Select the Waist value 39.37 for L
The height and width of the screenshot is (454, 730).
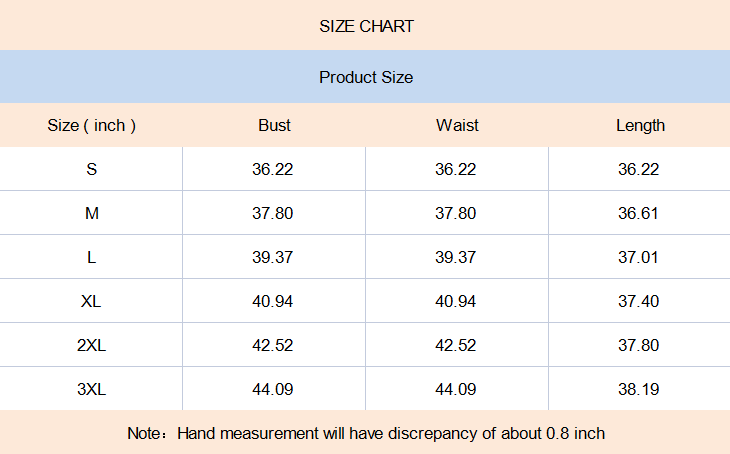coord(456,257)
